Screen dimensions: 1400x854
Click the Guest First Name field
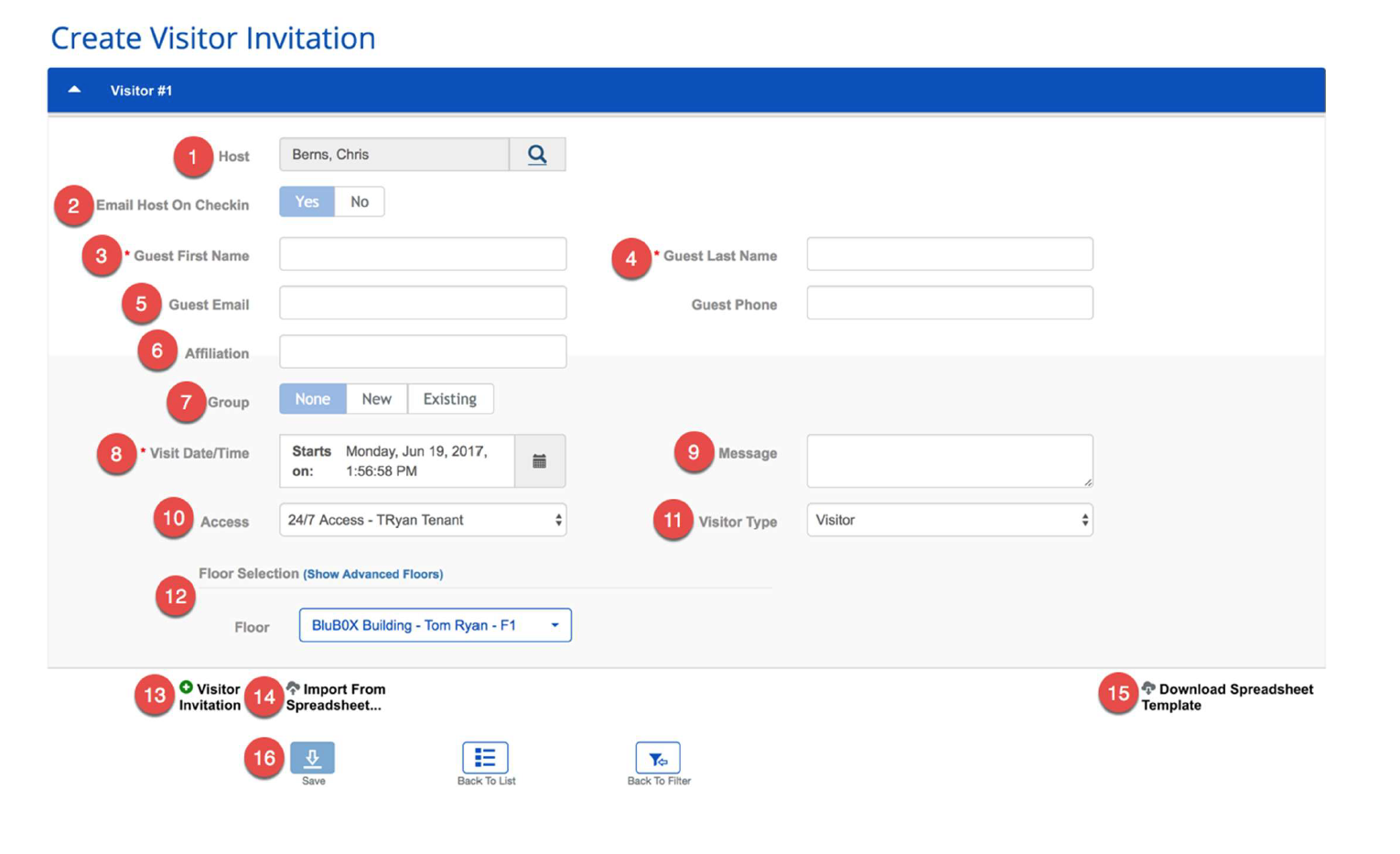[x=422, y=254]
